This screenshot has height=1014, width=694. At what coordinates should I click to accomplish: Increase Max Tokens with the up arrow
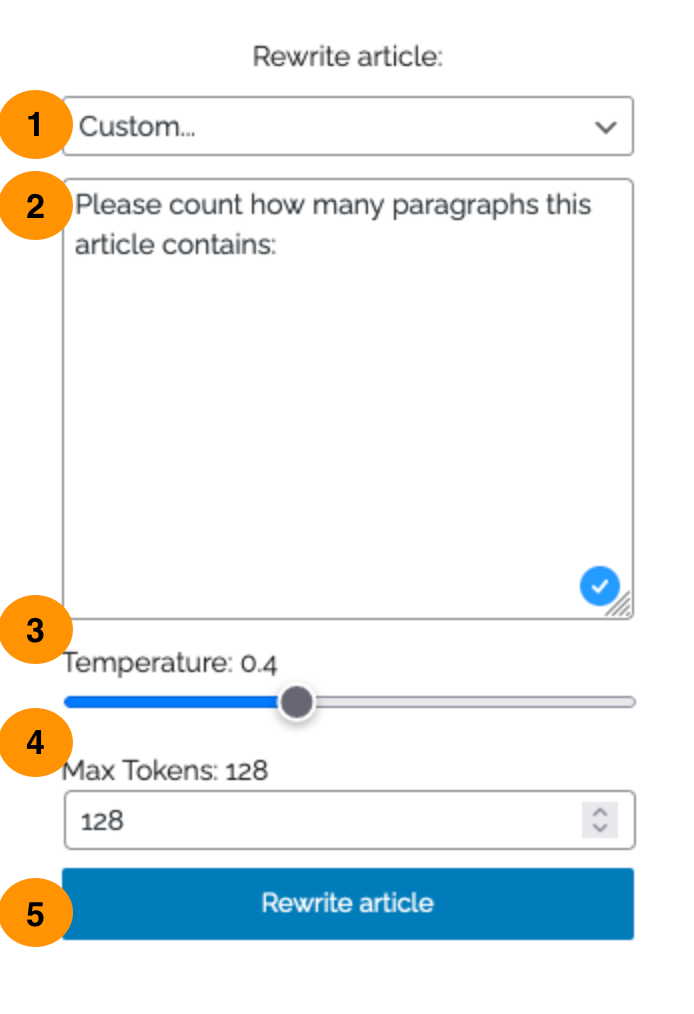pyautogui.click(x=600, y=812)
